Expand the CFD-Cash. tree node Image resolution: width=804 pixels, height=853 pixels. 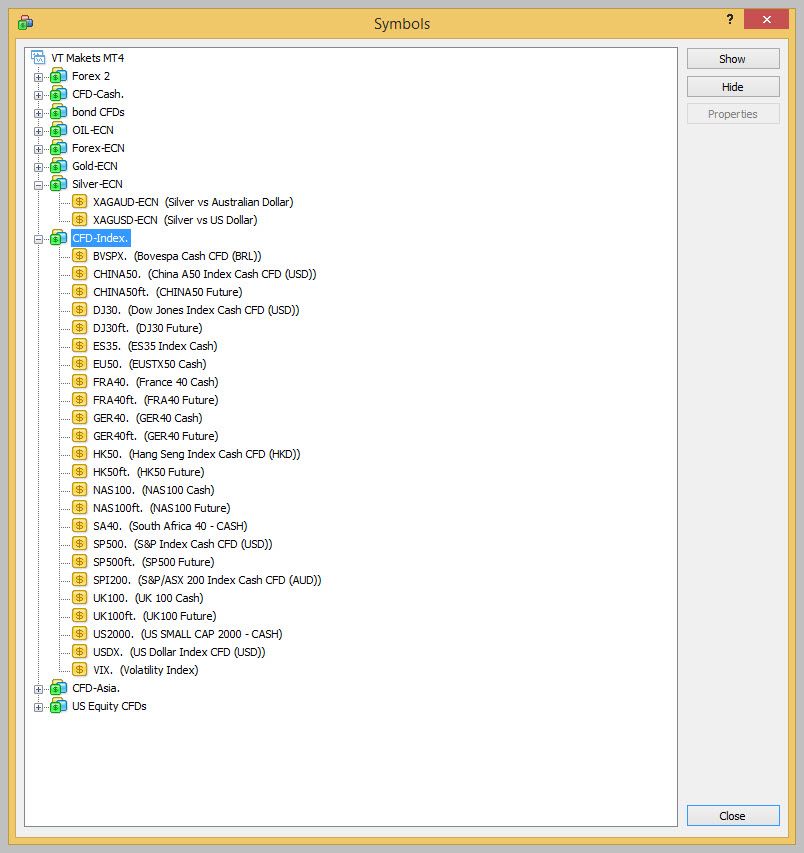pos(38,95)
